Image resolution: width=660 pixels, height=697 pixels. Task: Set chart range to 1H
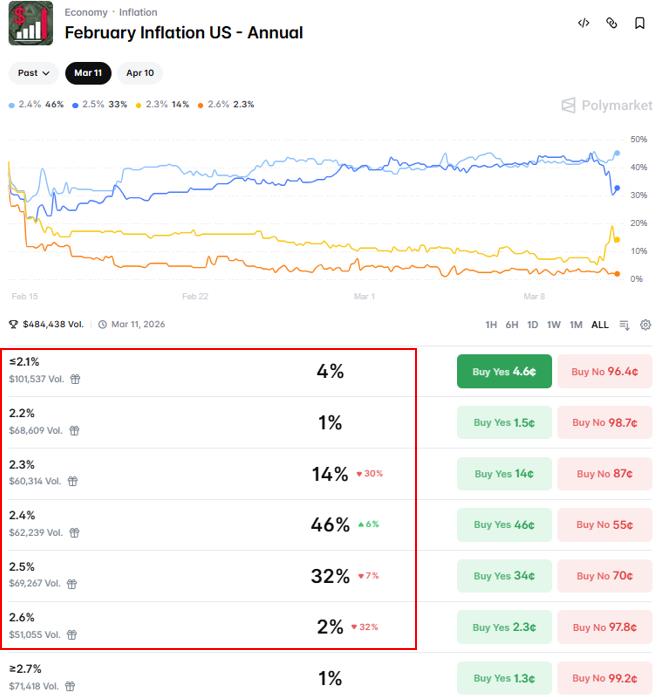coord(491,325)
